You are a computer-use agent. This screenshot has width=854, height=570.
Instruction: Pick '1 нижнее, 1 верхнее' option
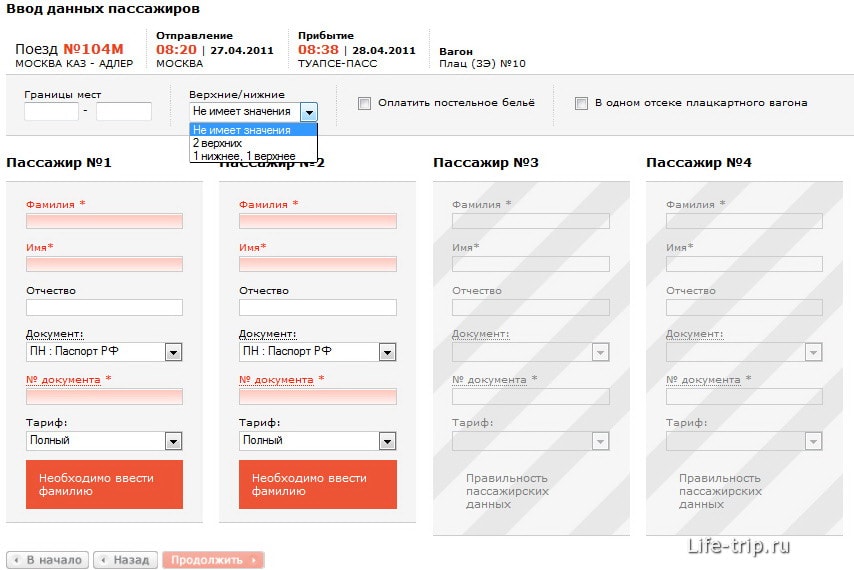(253, 156)
